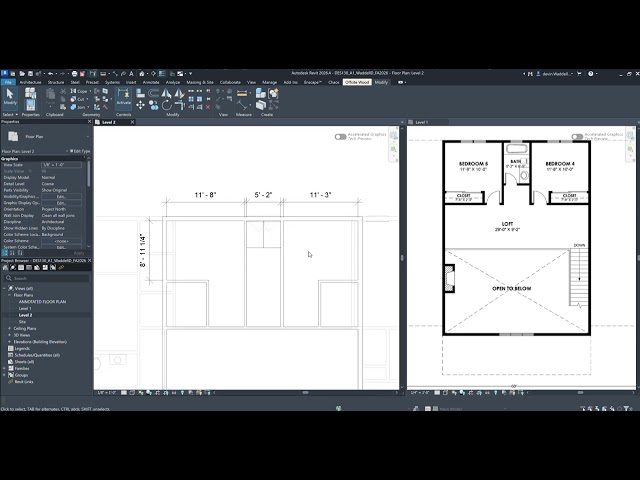Select the Offset tool
Viewport: 640px width, 480px height.
point(153,93)
